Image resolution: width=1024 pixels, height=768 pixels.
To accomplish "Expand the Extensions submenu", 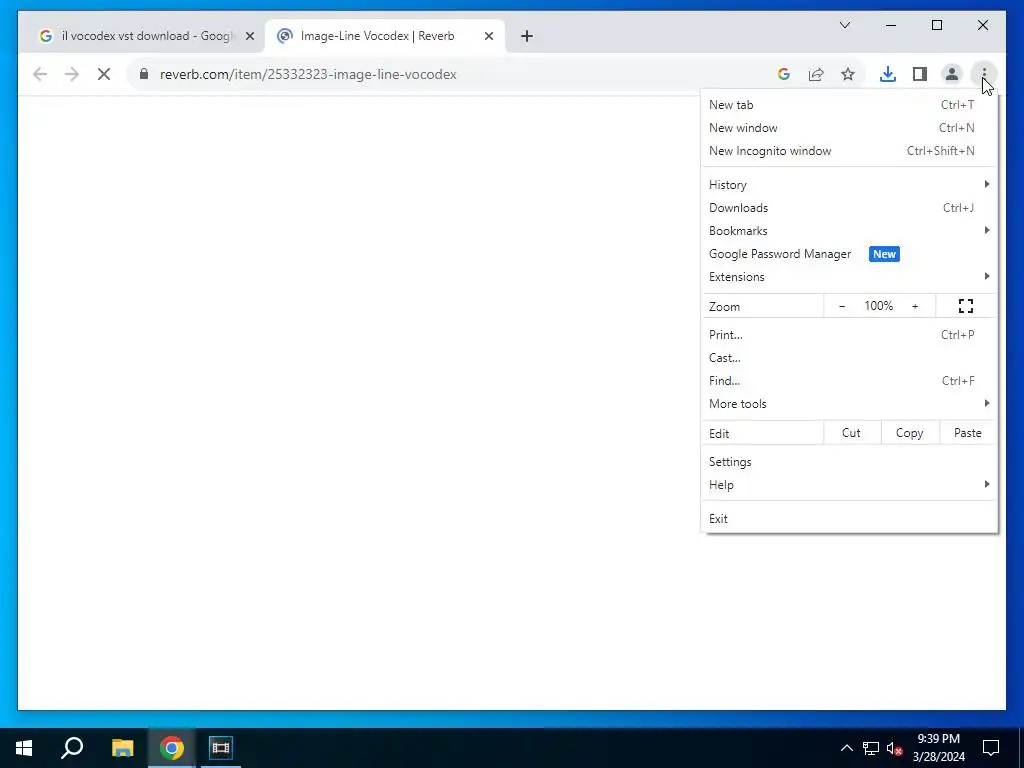I will 849,277.
